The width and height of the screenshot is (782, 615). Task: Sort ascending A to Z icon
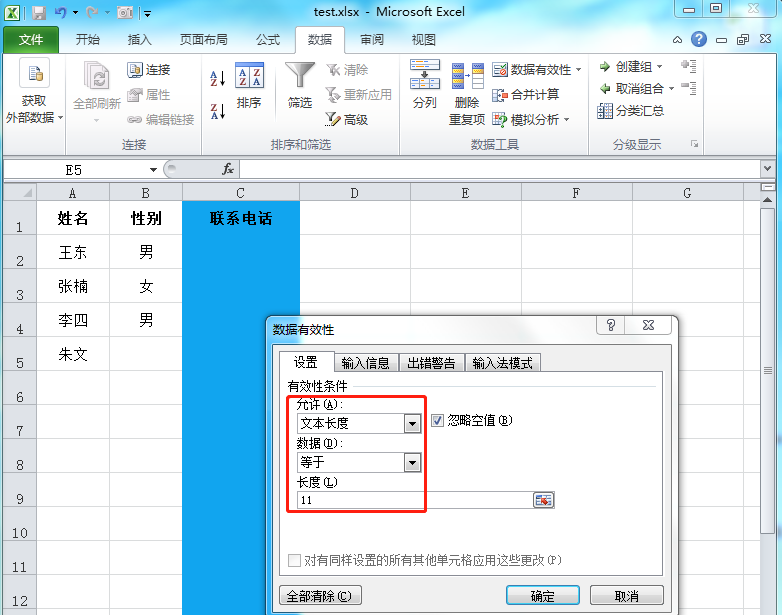pos(218,78)
